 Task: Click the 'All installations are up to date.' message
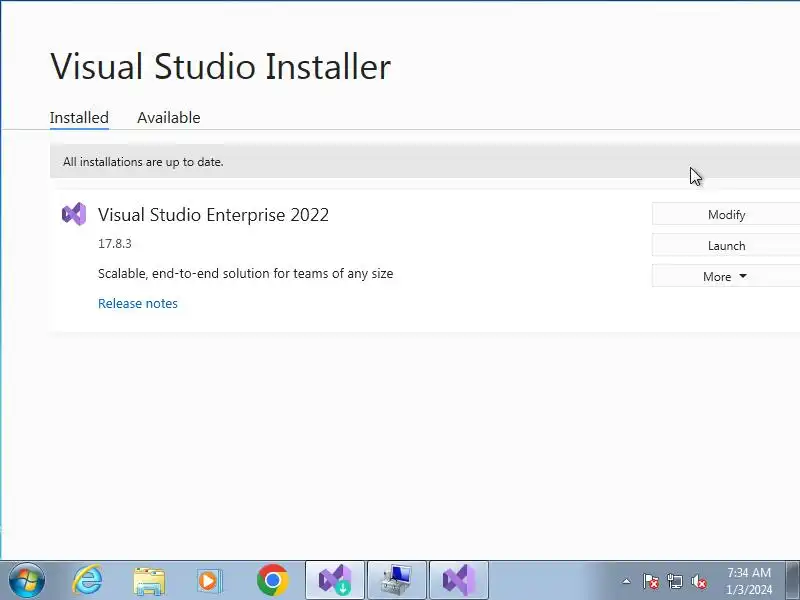coord(143,162)
